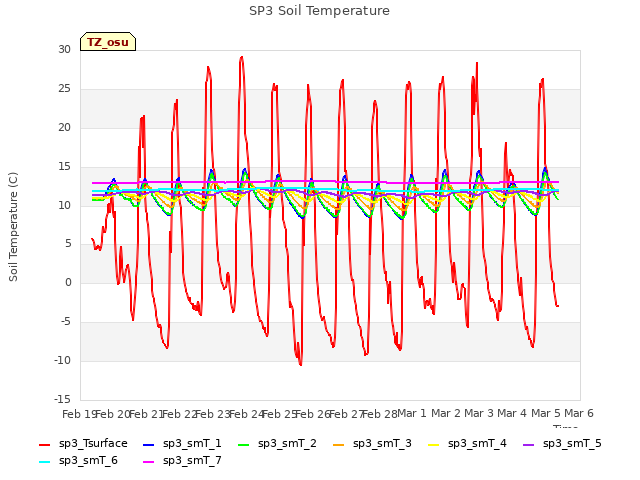640x480 pixels.
Task: Click the Soil Temperature (C) axis label
Action: pos(13,227)
